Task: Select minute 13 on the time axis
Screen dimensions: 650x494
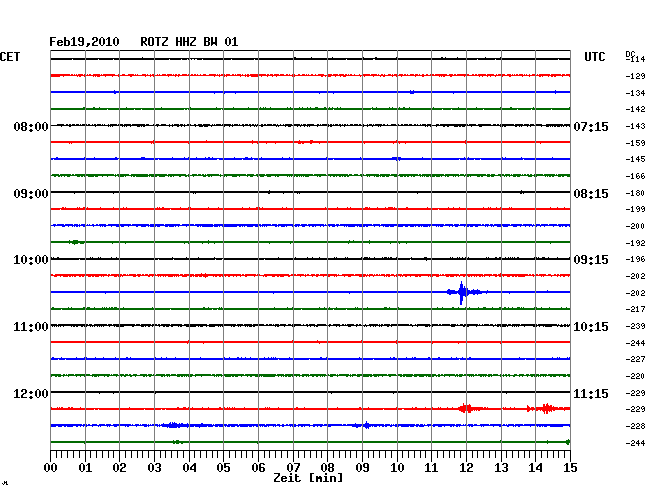Action: point(501,467)
